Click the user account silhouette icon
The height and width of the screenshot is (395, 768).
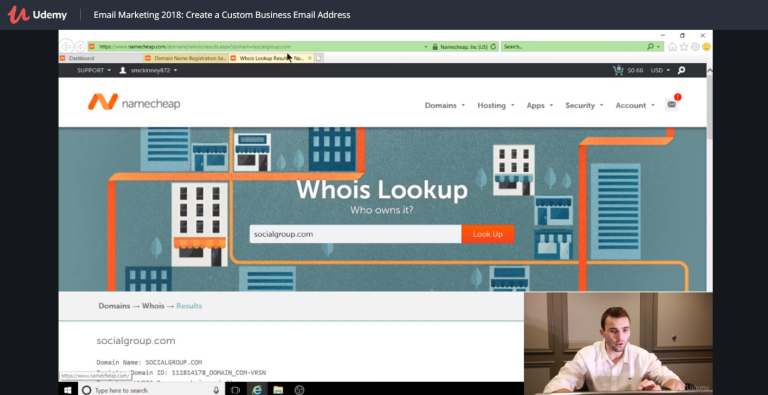(123, 70)
